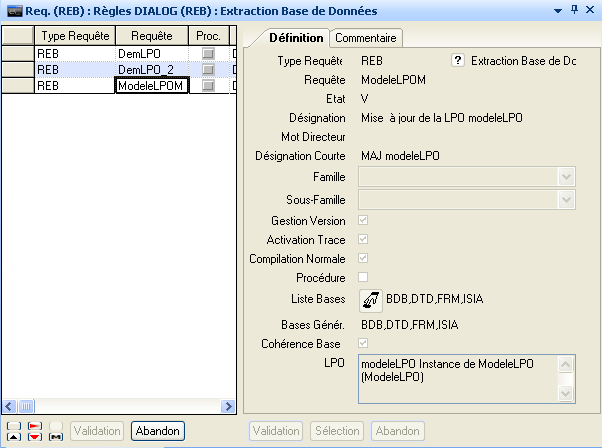Screen dimensions: 602x448
Task: Click the pin icon in the title bar
Action: 574,9
